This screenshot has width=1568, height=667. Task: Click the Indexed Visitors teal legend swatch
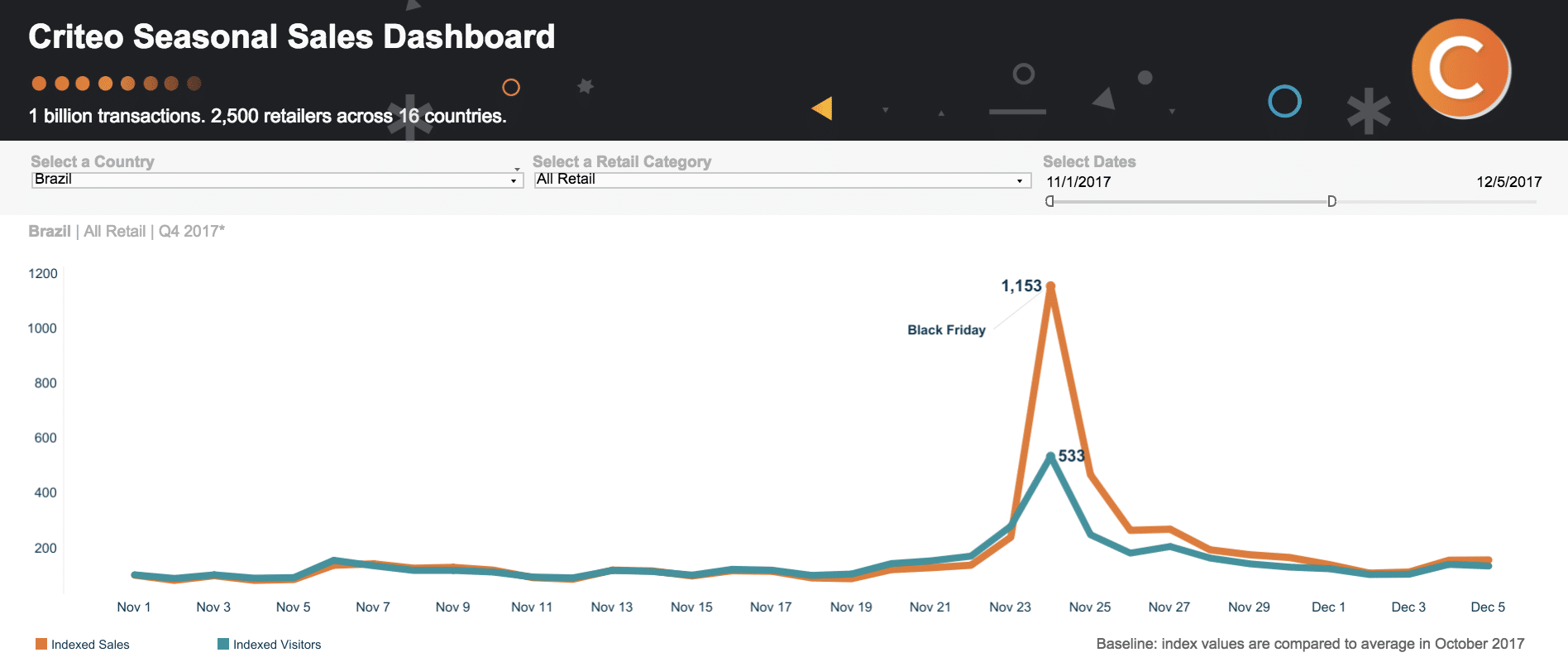223,644
